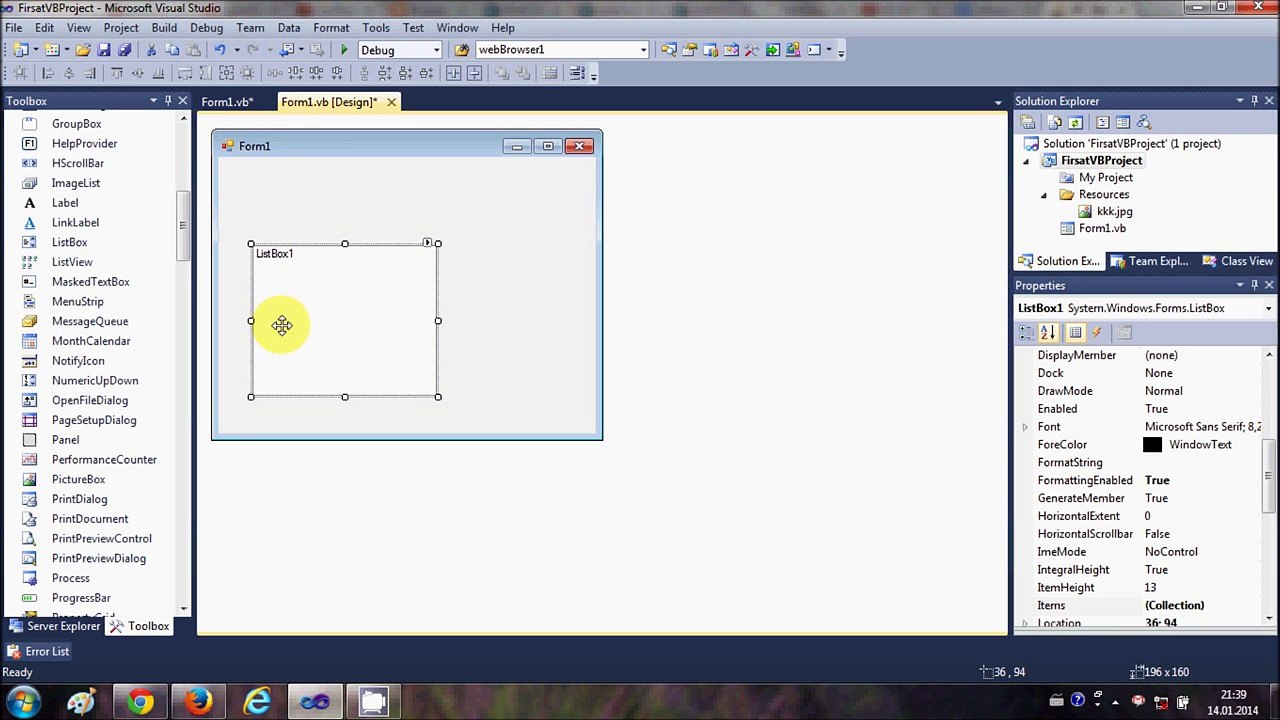Open the Tools menu
The height and width of the screenshot is (720, 1280).
pyautogui.click(x=376, y=28)
